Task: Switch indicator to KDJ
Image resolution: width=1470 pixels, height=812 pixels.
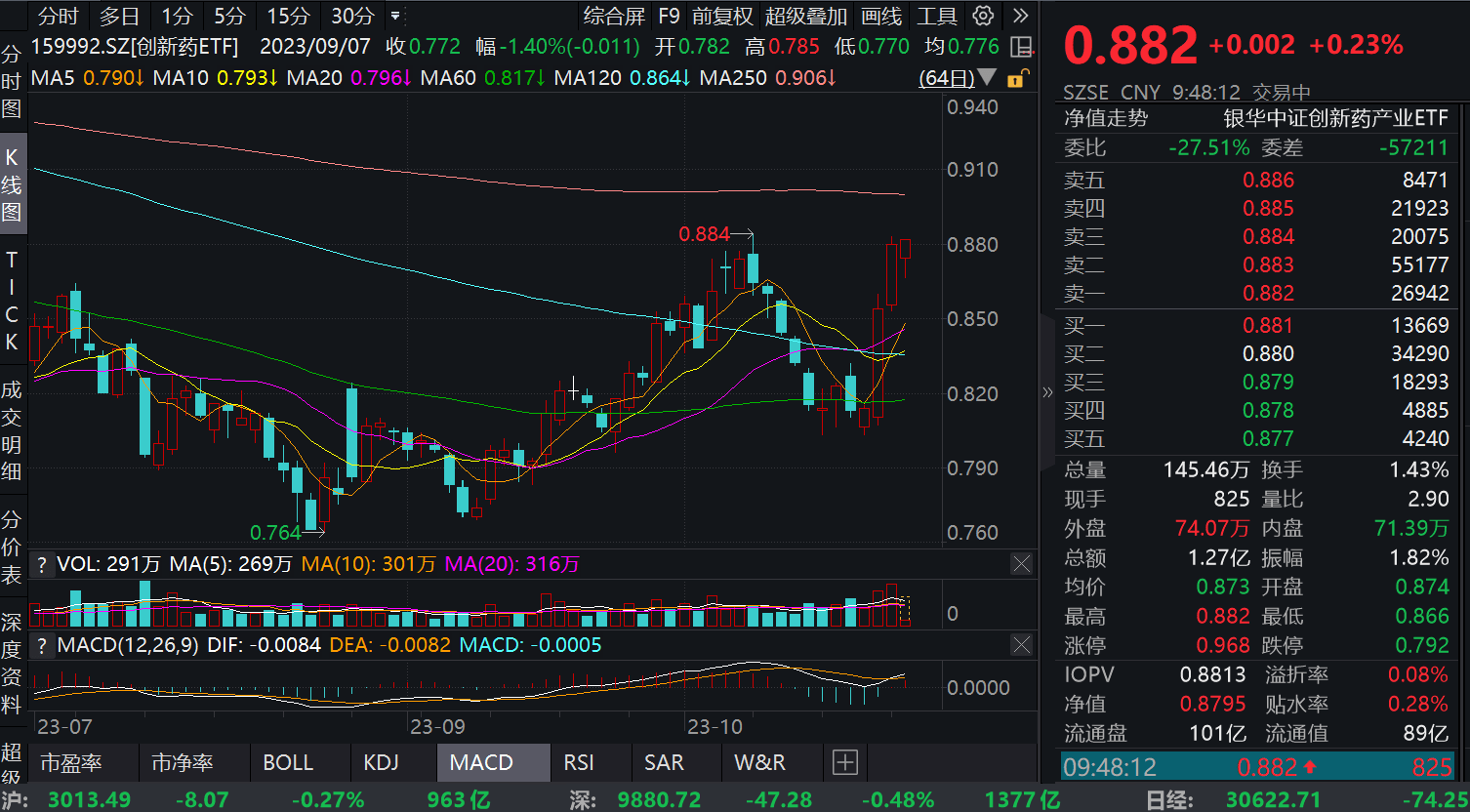Action: [382, 763]
